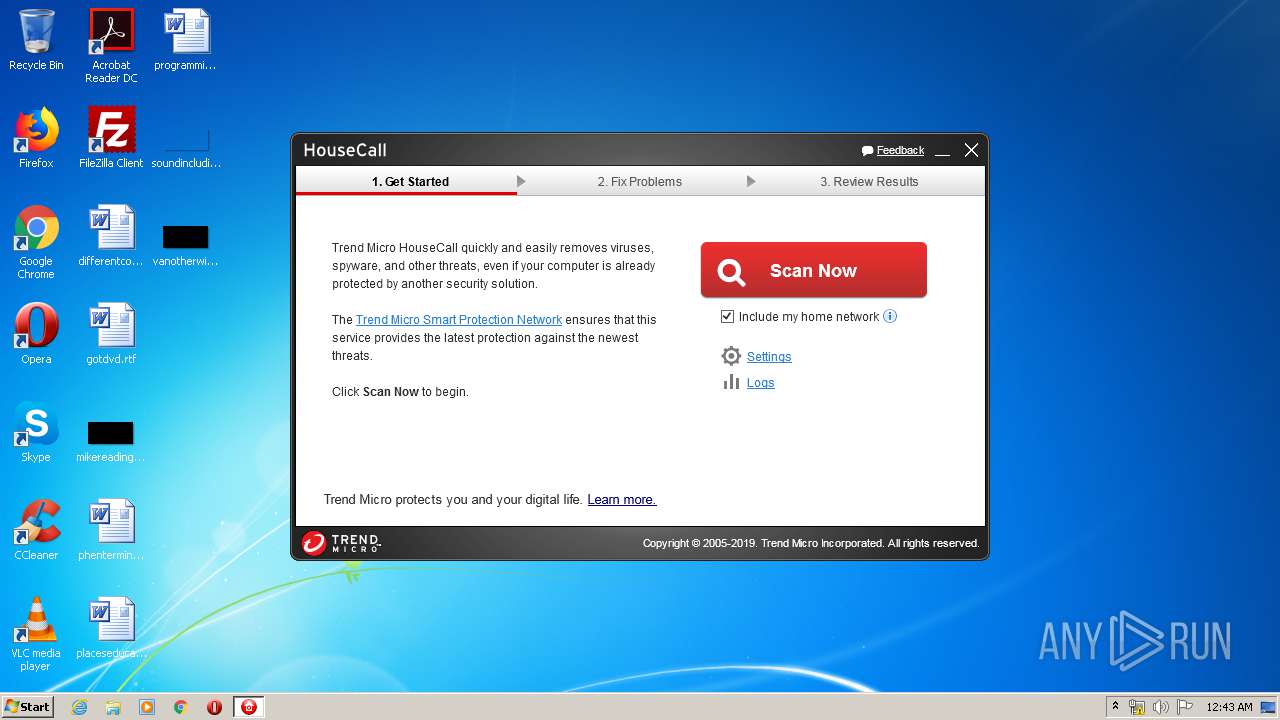Viewport: 1280px width, 720px height.
Task: Toggle Include my home network checkbox
Action: [x=727, y=317]
